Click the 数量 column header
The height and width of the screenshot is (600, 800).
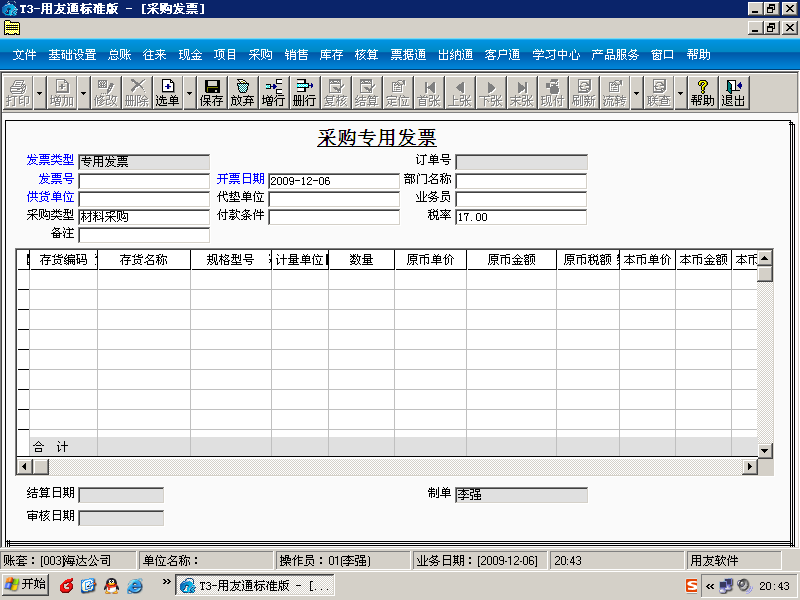click(x=362, y=260)
